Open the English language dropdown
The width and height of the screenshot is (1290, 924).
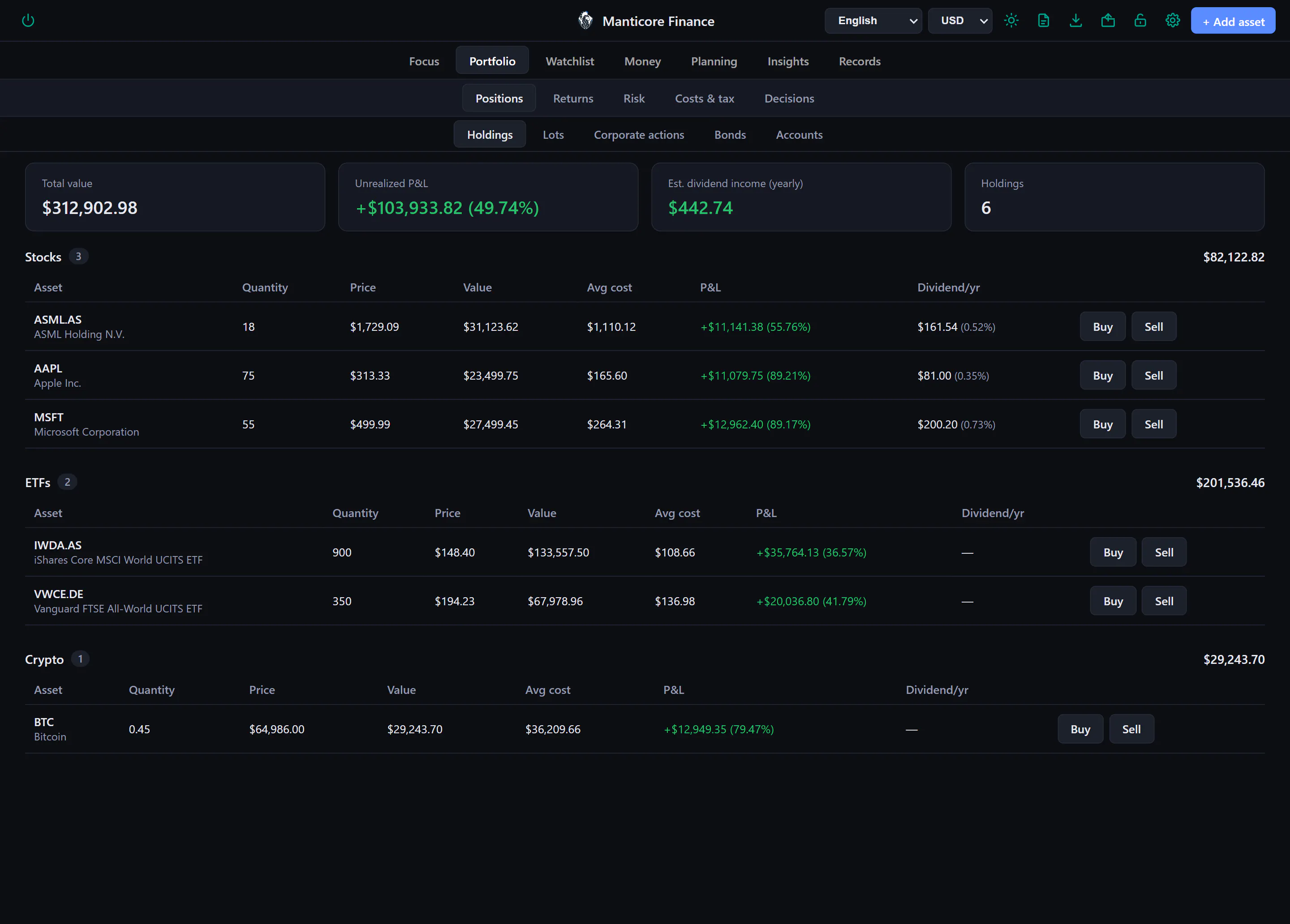pyautogui.click(x=873, y=21)
